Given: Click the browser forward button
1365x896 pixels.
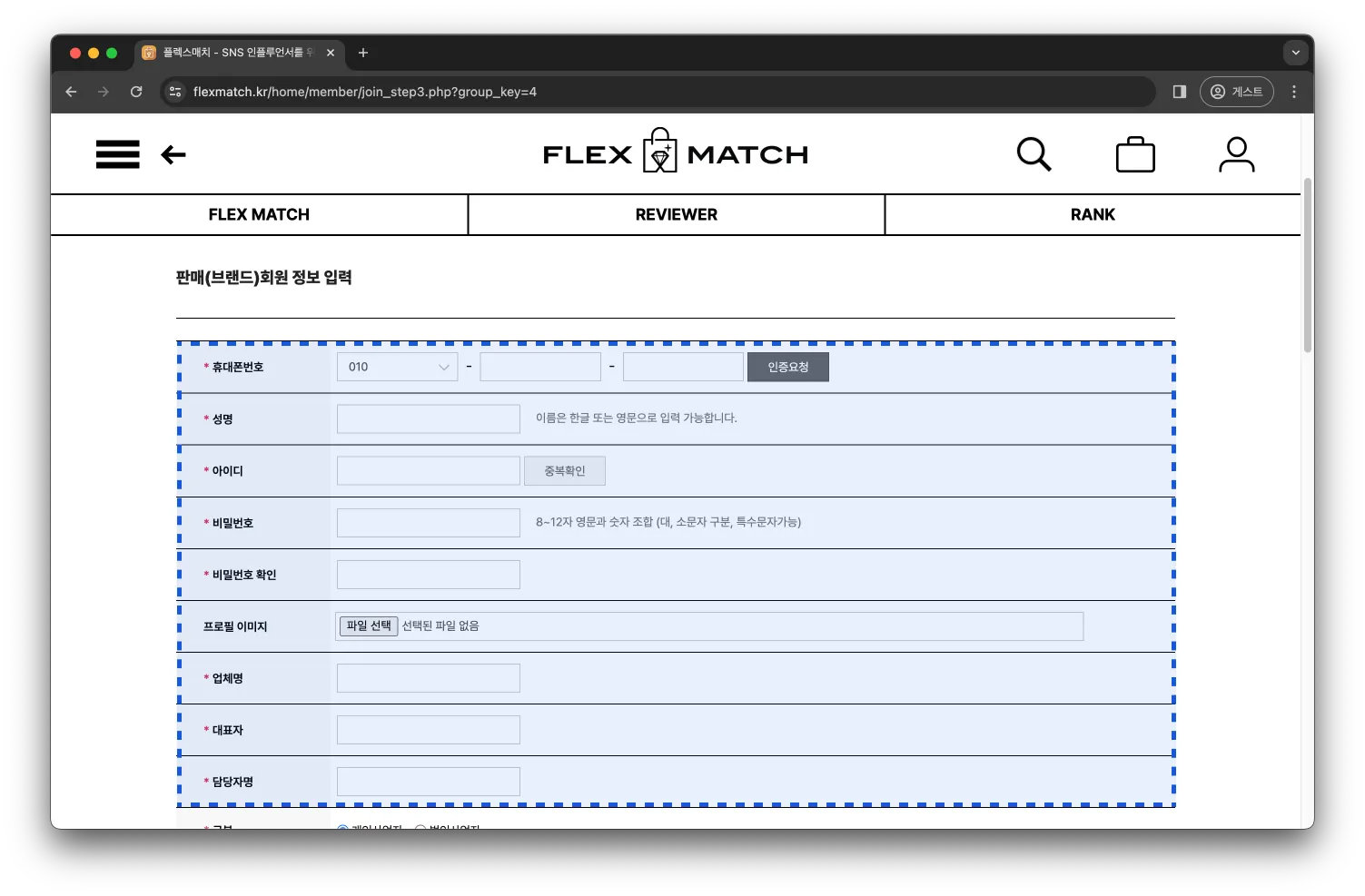Looking at the screenshot, I should pos(104,92).
